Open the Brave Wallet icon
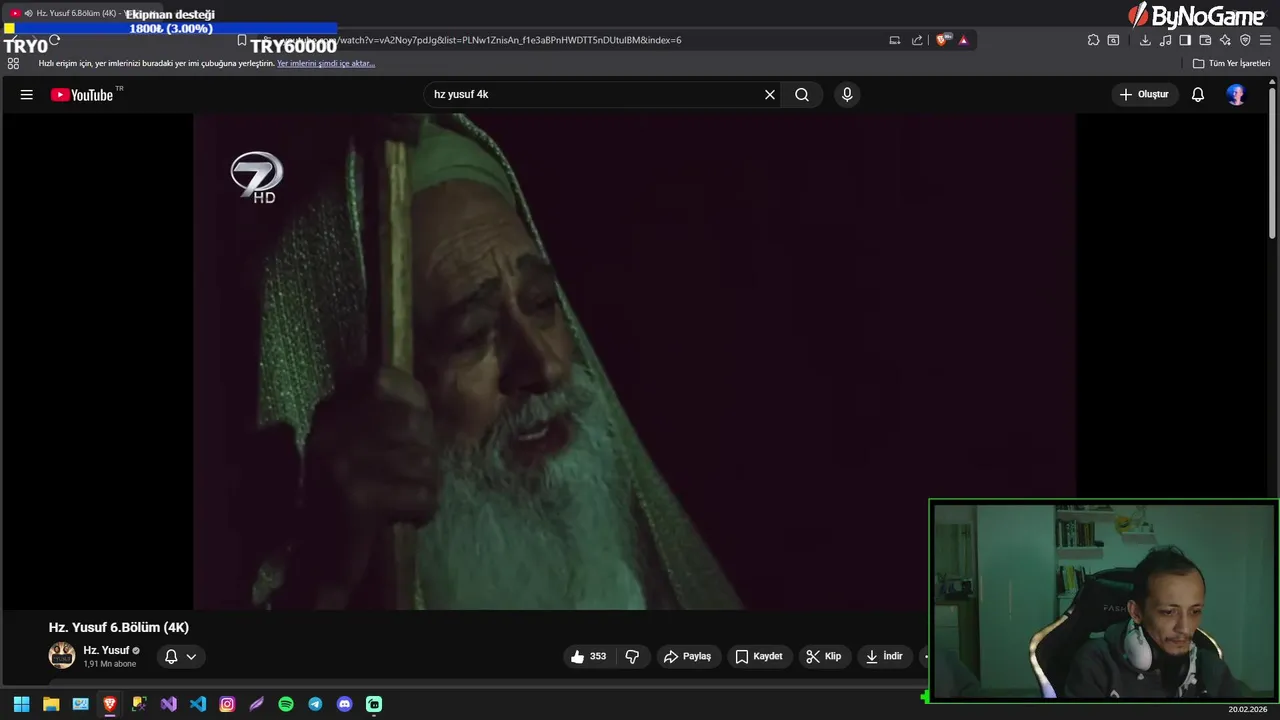The width and height of the screenshot is (1280, 720). pos(1205,40)
